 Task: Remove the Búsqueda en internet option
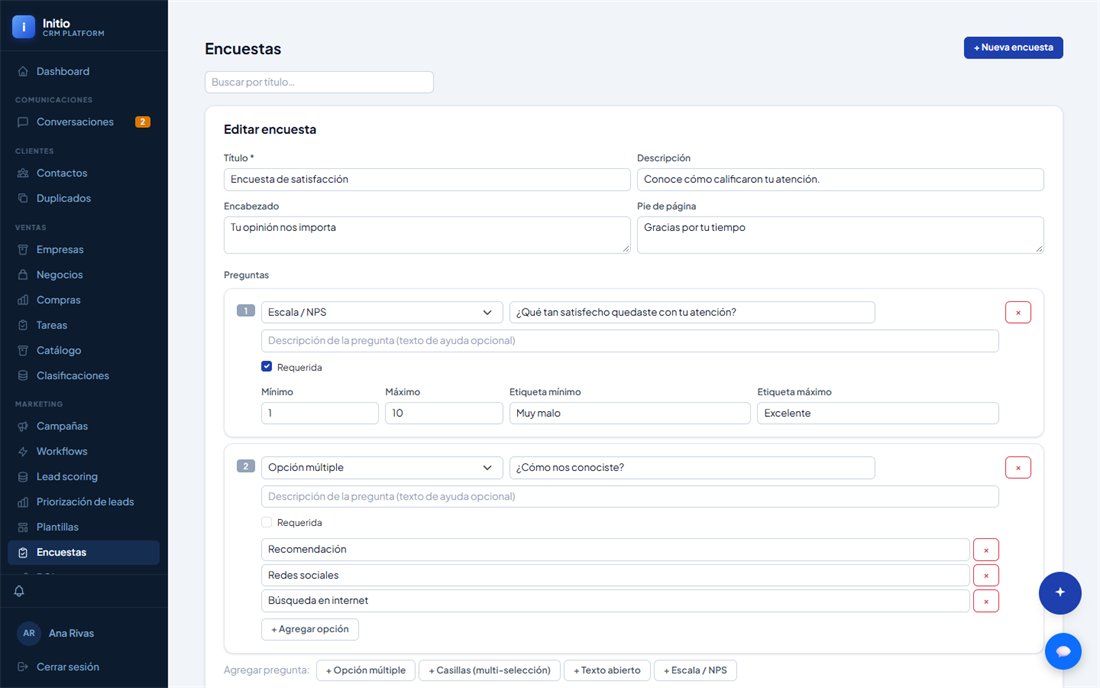(986, 601)
